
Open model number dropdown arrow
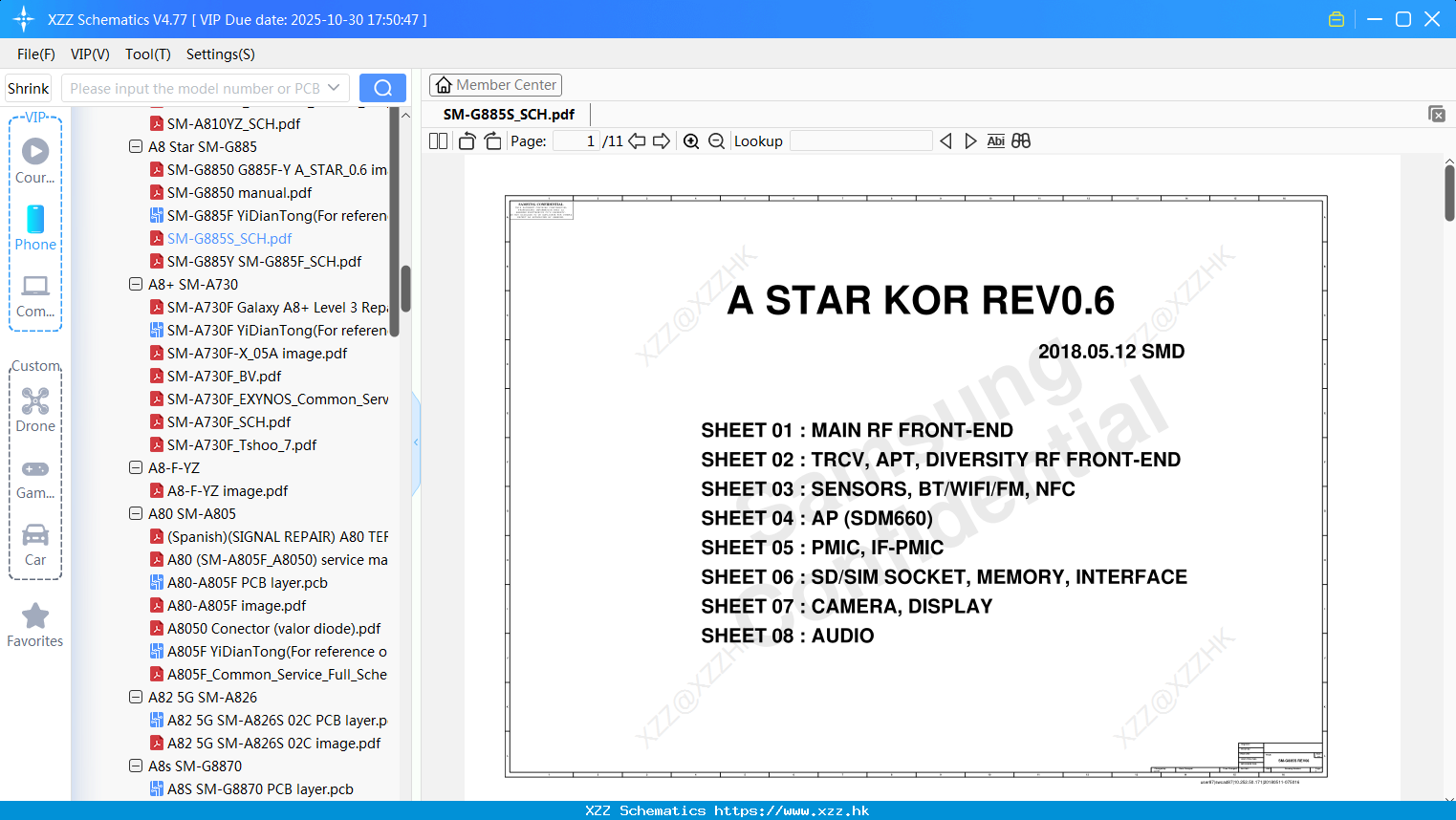pyautogui.click(x=334, y=88)
